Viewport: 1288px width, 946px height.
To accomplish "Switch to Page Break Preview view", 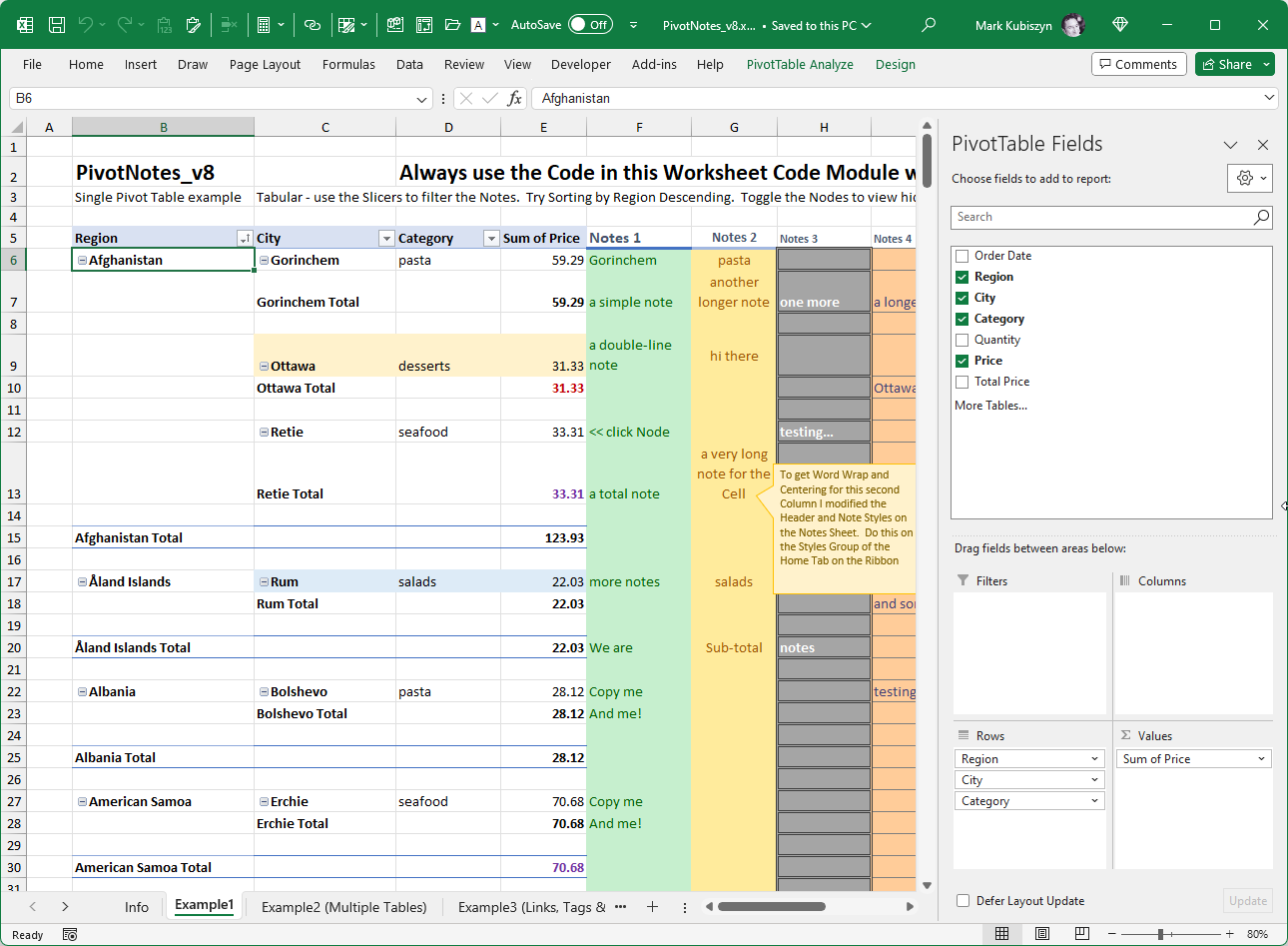I will 1081,934.
